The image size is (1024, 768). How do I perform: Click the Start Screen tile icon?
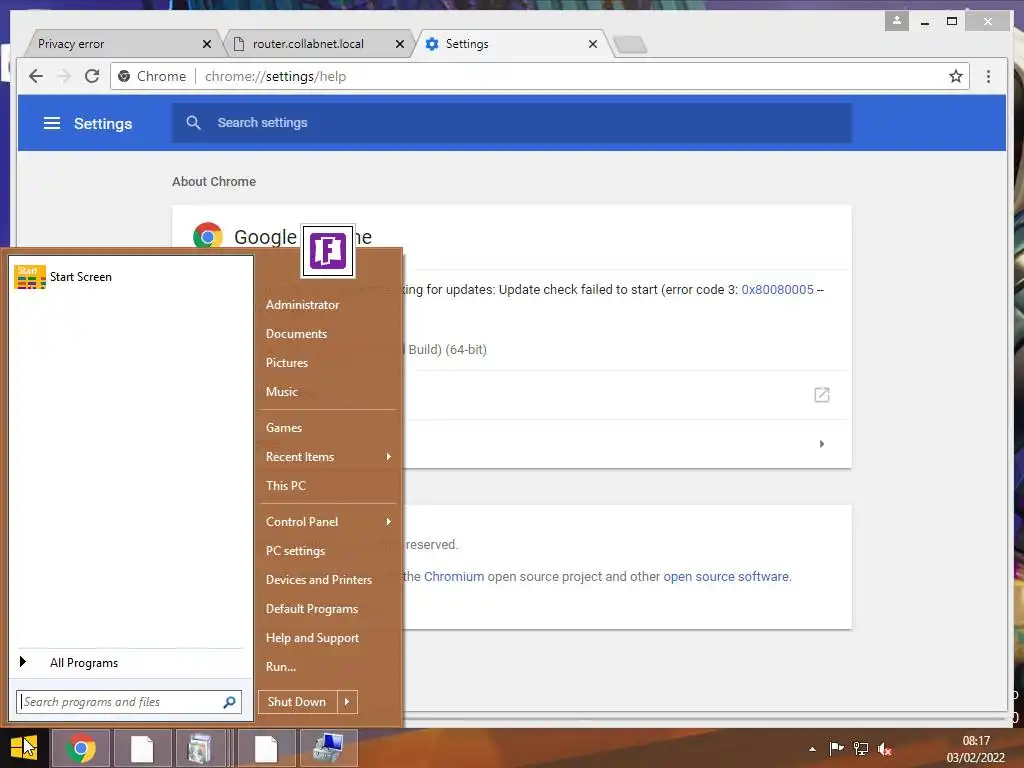point(29,277)
